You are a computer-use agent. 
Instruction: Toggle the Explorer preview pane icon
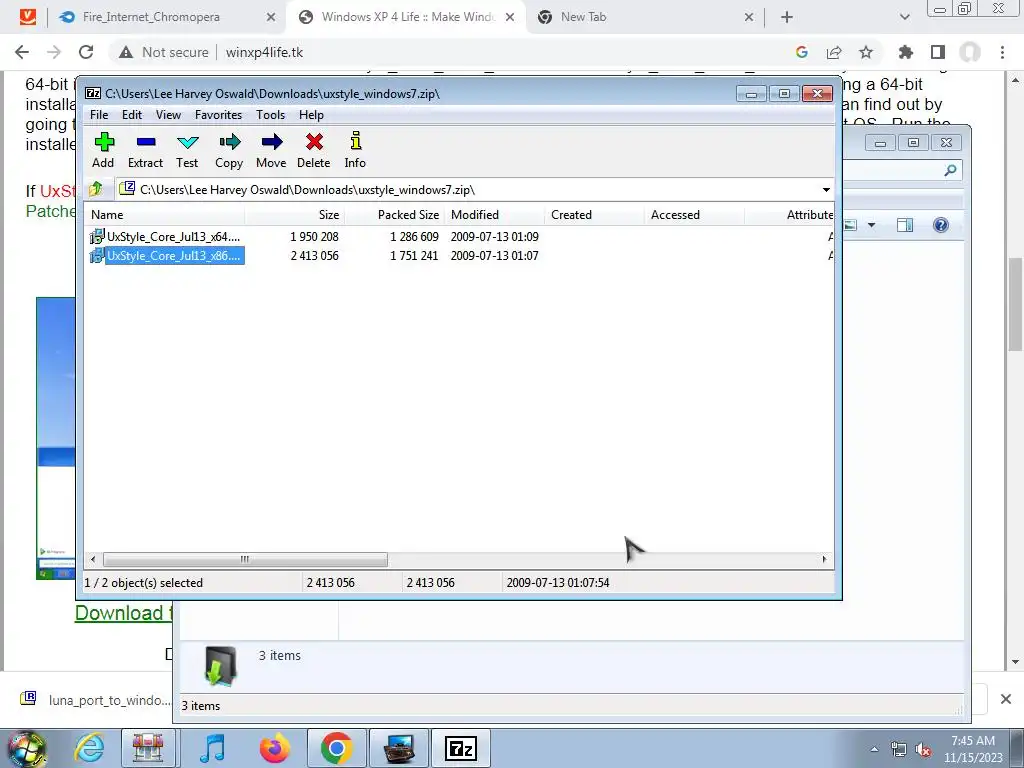coord(904,225)
